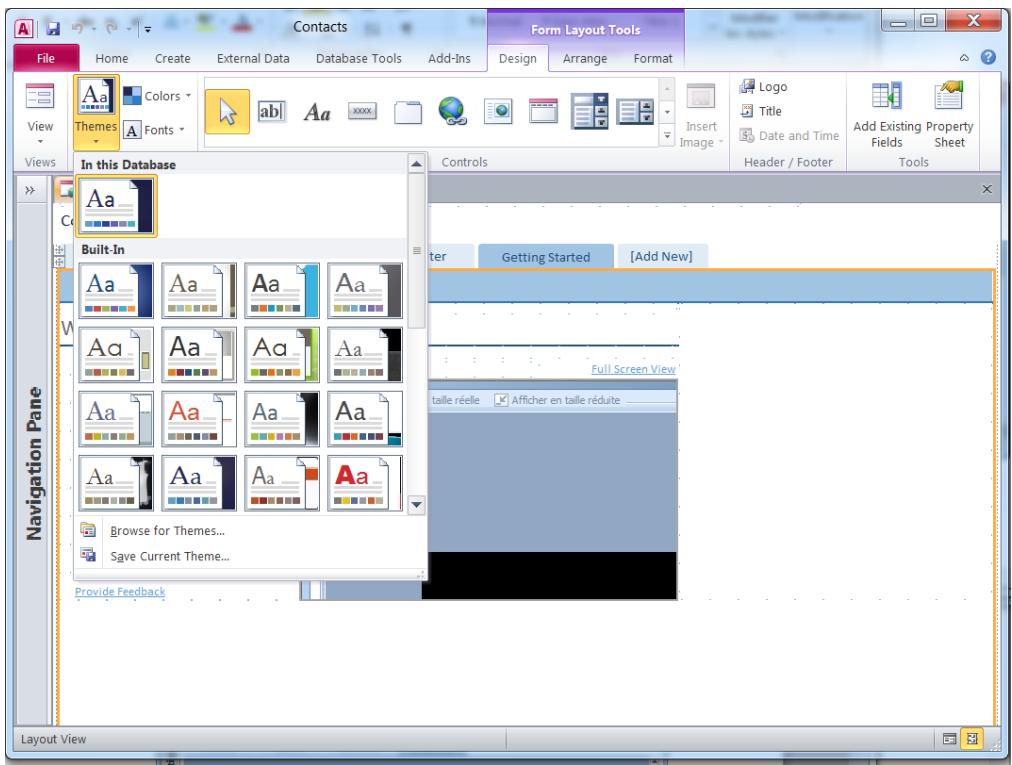The width and height of the screenshot is (1012, 765).
Task: Switch to Form View in status bar
Action: tap(949, 739)
